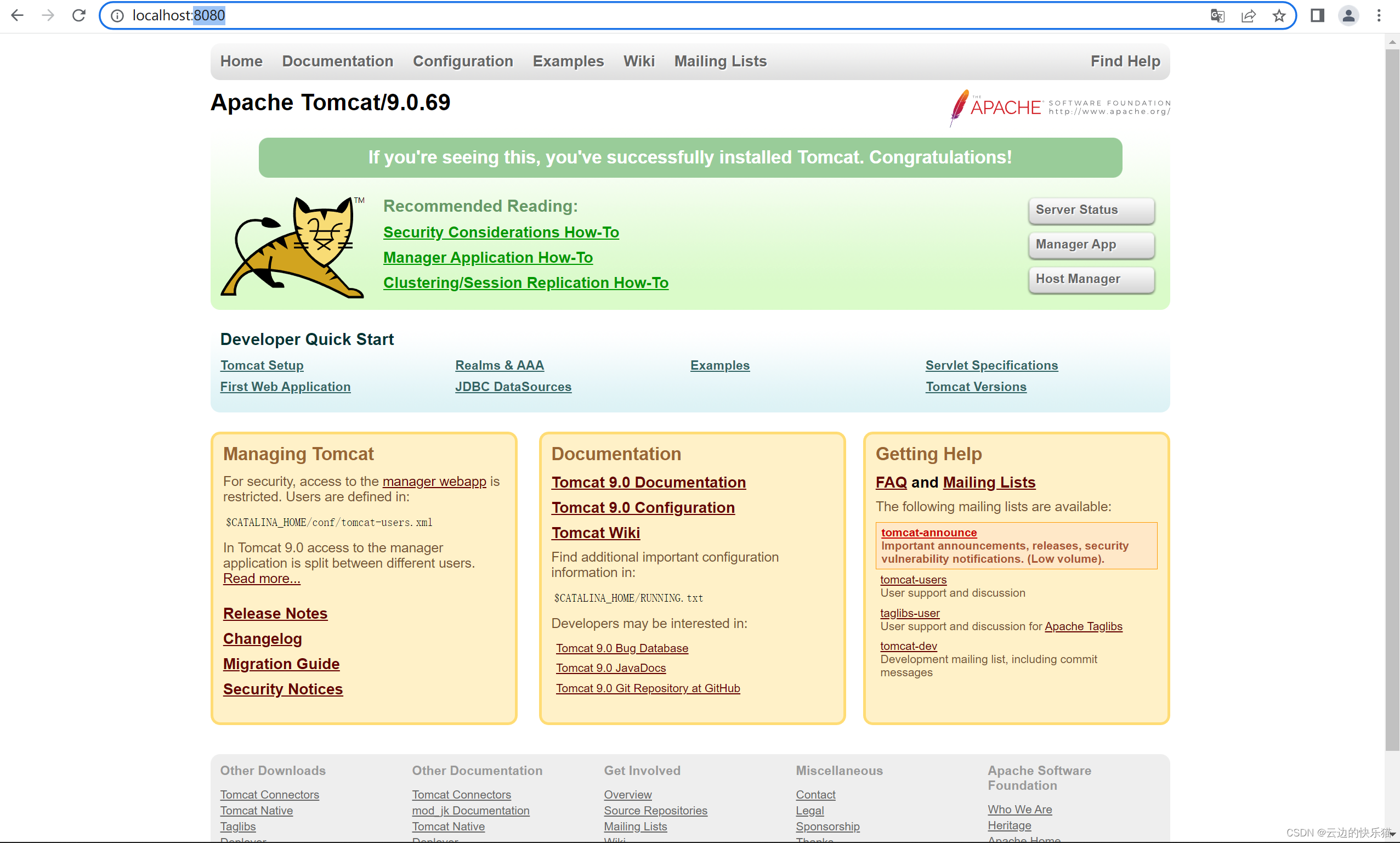Click the Tomcat cat mascot image
Viewport: 1400px width, 843px height.
(292, 247)
